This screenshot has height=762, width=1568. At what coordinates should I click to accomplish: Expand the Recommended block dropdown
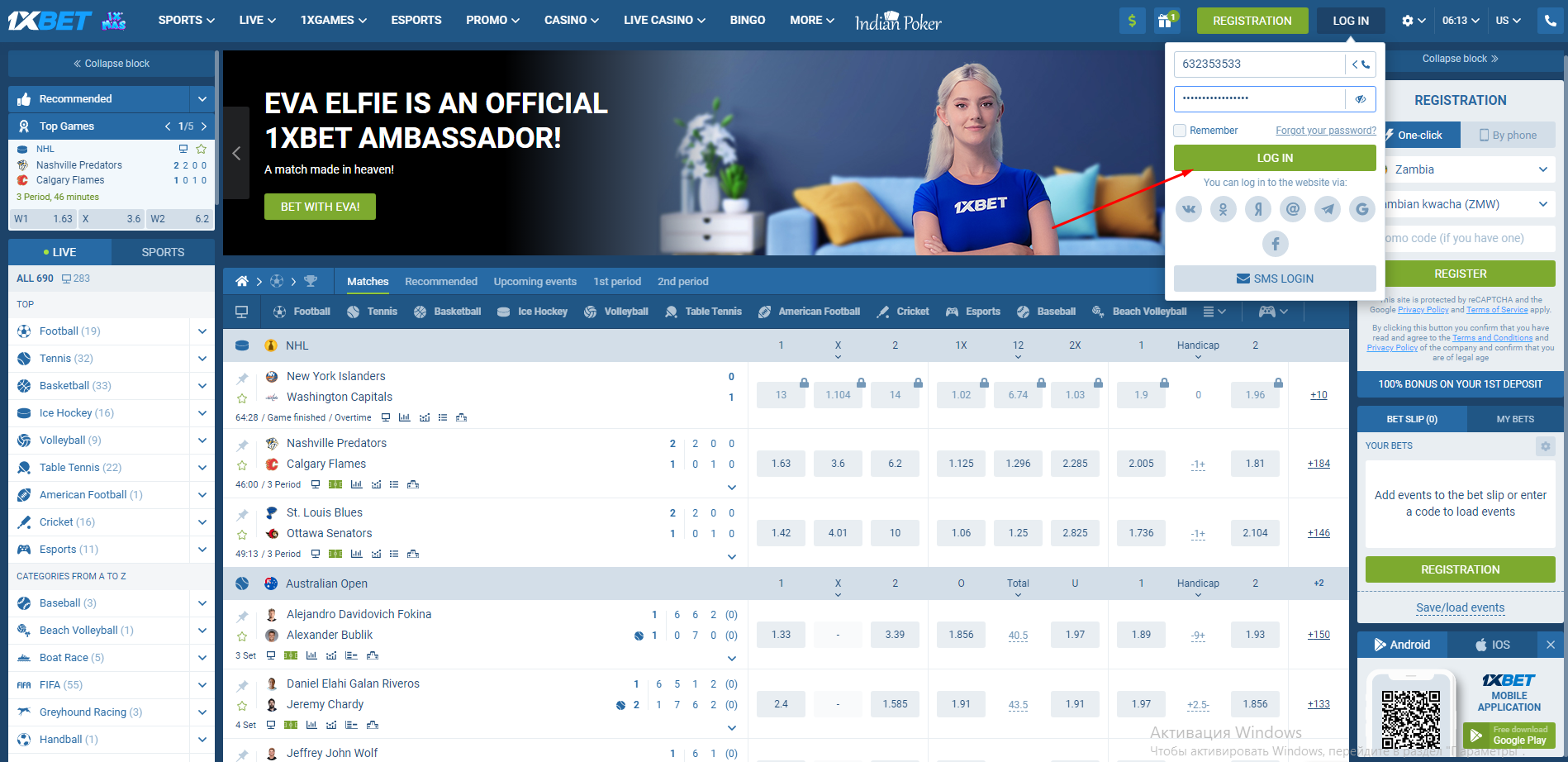[202, 99]
